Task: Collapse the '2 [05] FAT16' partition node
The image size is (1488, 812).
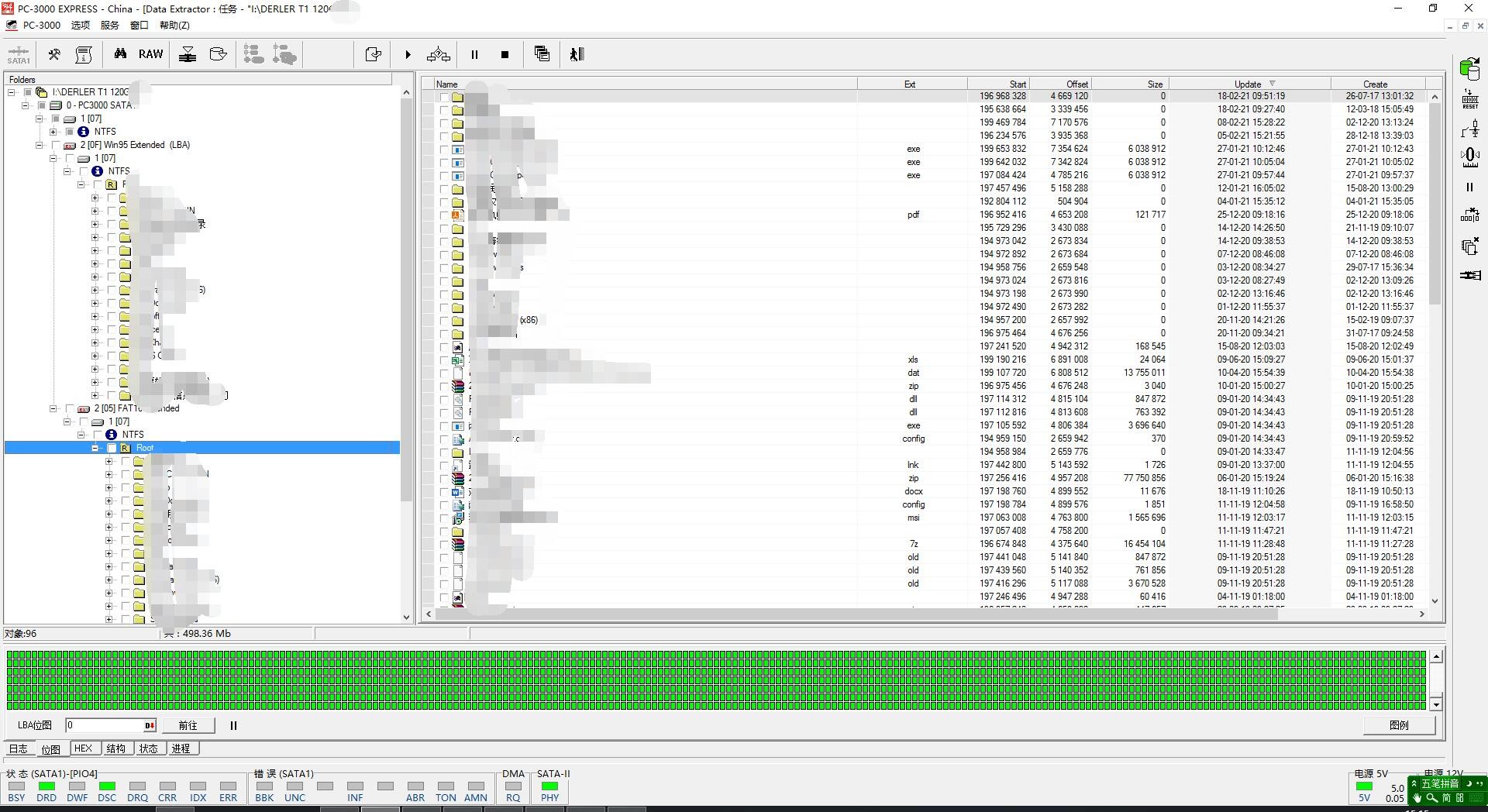Action: pos(53,408)
